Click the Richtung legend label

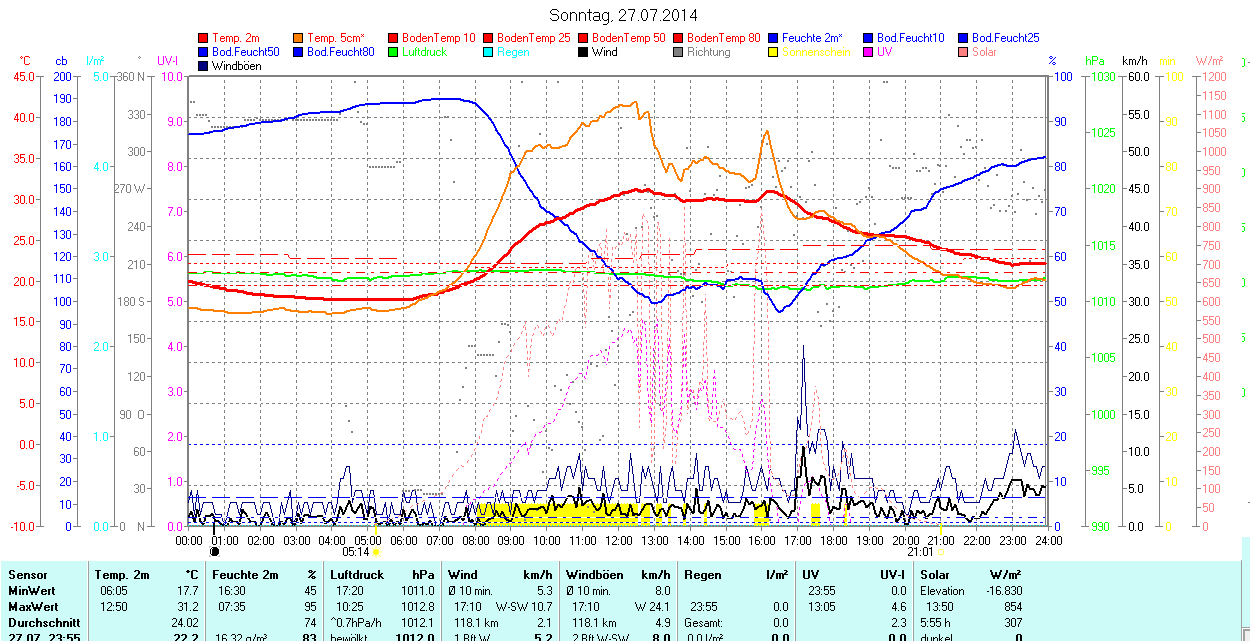click(x=709, y=52)
